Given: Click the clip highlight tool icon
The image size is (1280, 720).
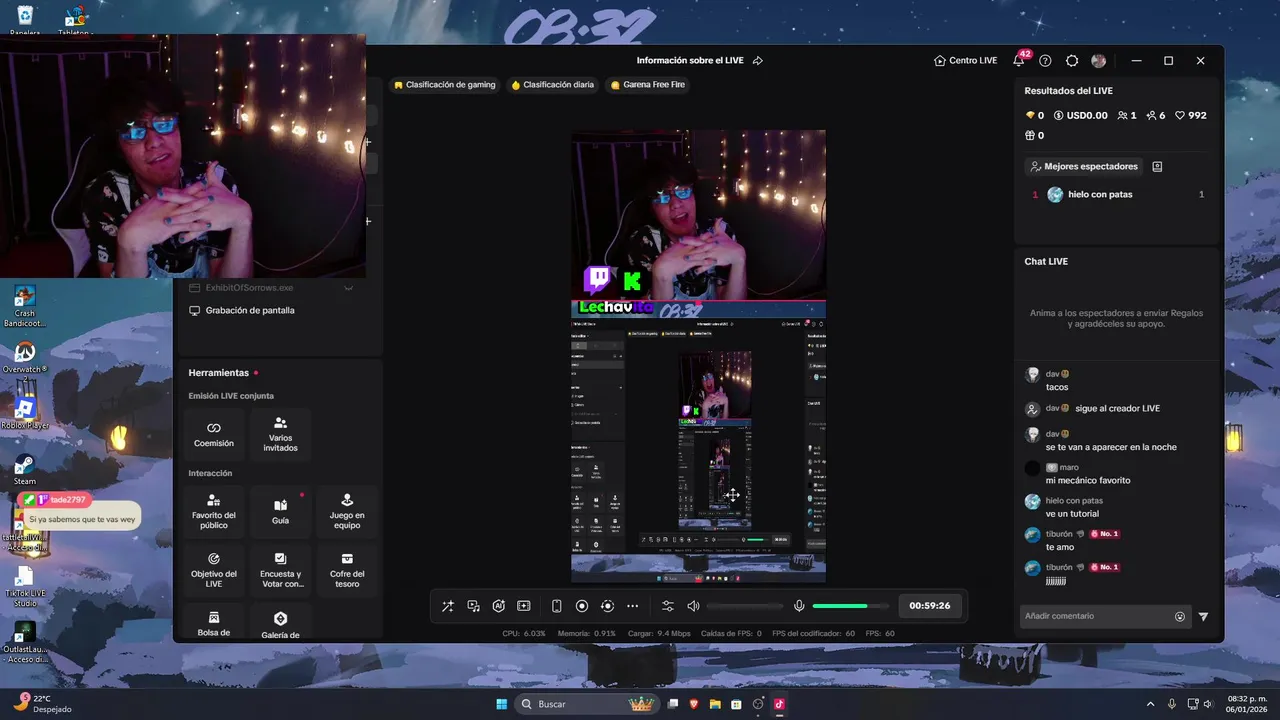Looking at the screenshot, I should pos(523,606).
